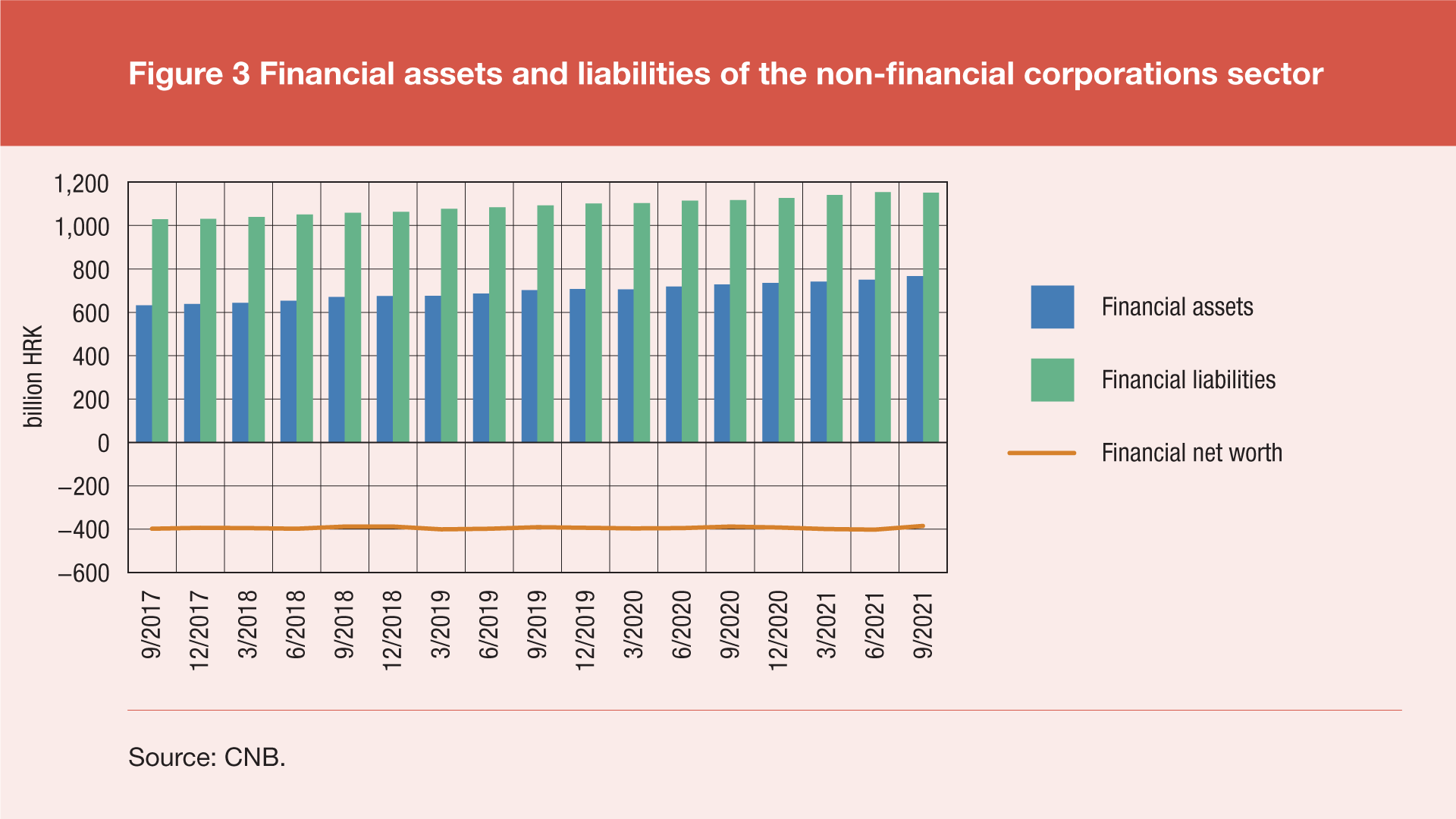Click the green Financial liabilities legend swatch
The height and width of the screenshot is (819, 1456).
click(1052, 380)
